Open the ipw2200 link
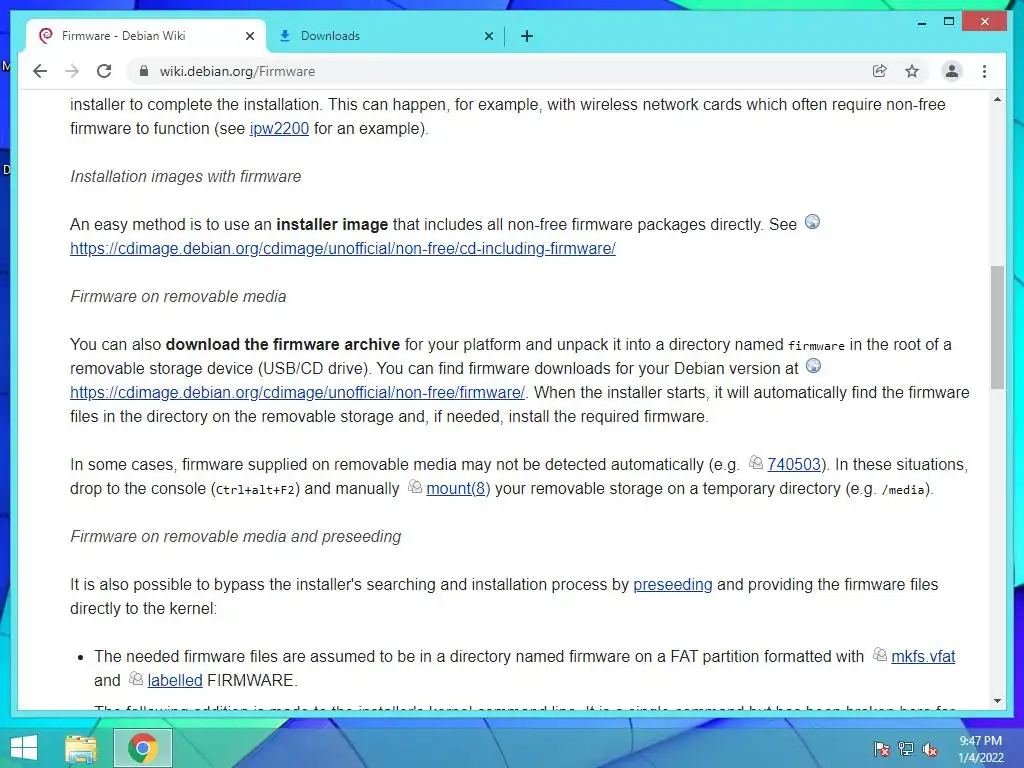This screenshot has width=1024, height=768. (x=279, y=129)
